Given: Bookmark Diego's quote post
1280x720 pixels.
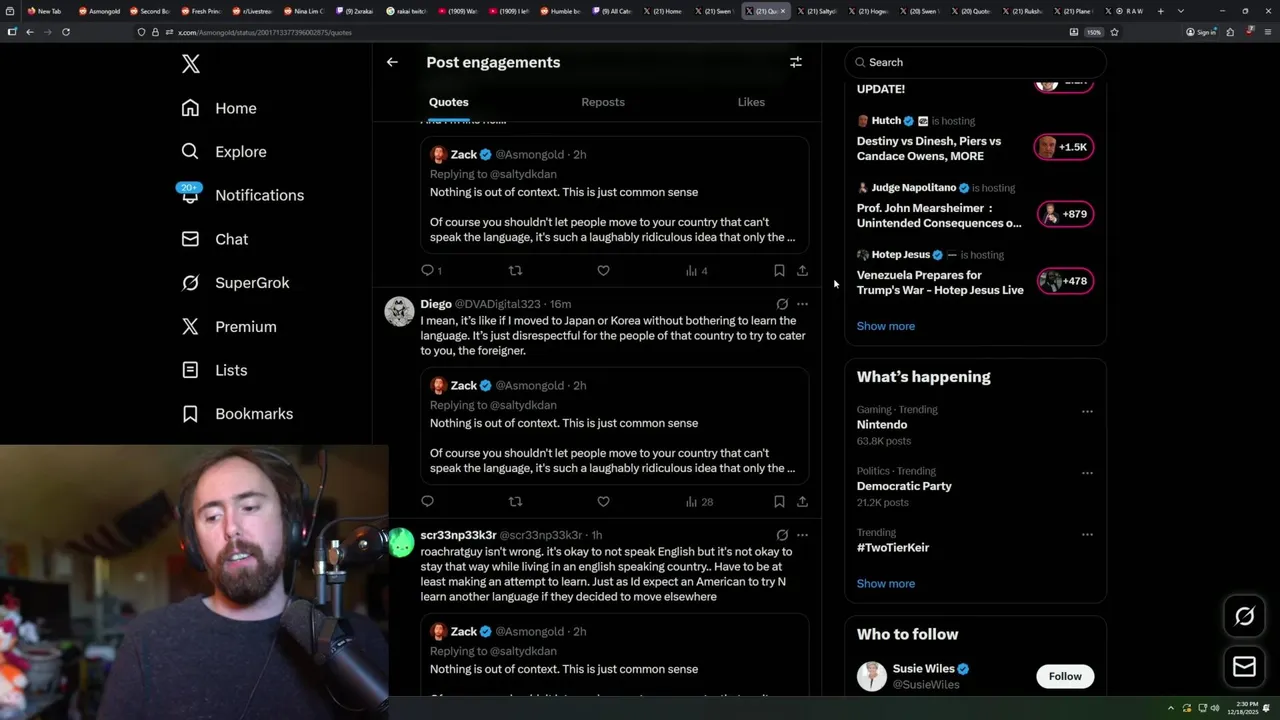Looking at the screenshot, I should pyautogui.click(x=779, y=501).
